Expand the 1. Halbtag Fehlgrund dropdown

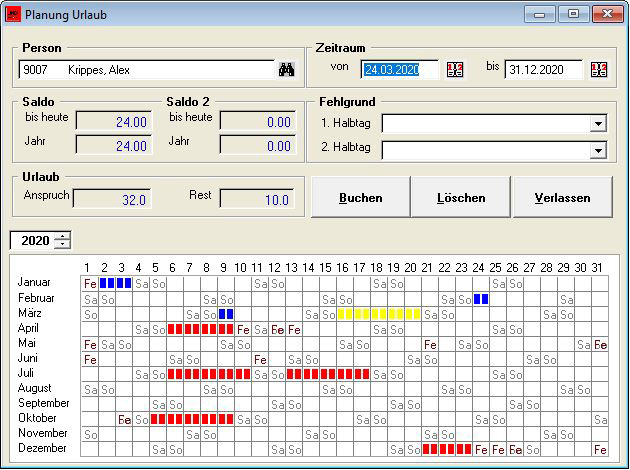[x=598, y=124]
